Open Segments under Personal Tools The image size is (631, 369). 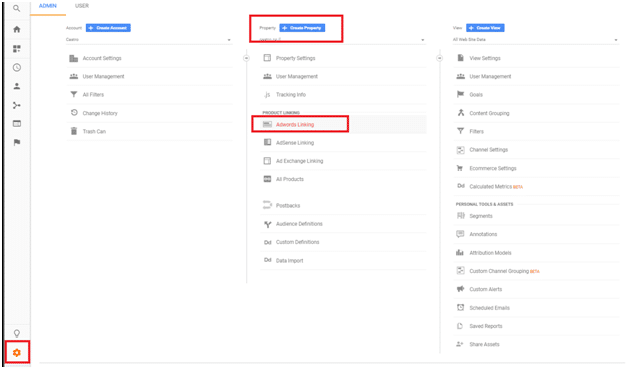coord(536,216)
